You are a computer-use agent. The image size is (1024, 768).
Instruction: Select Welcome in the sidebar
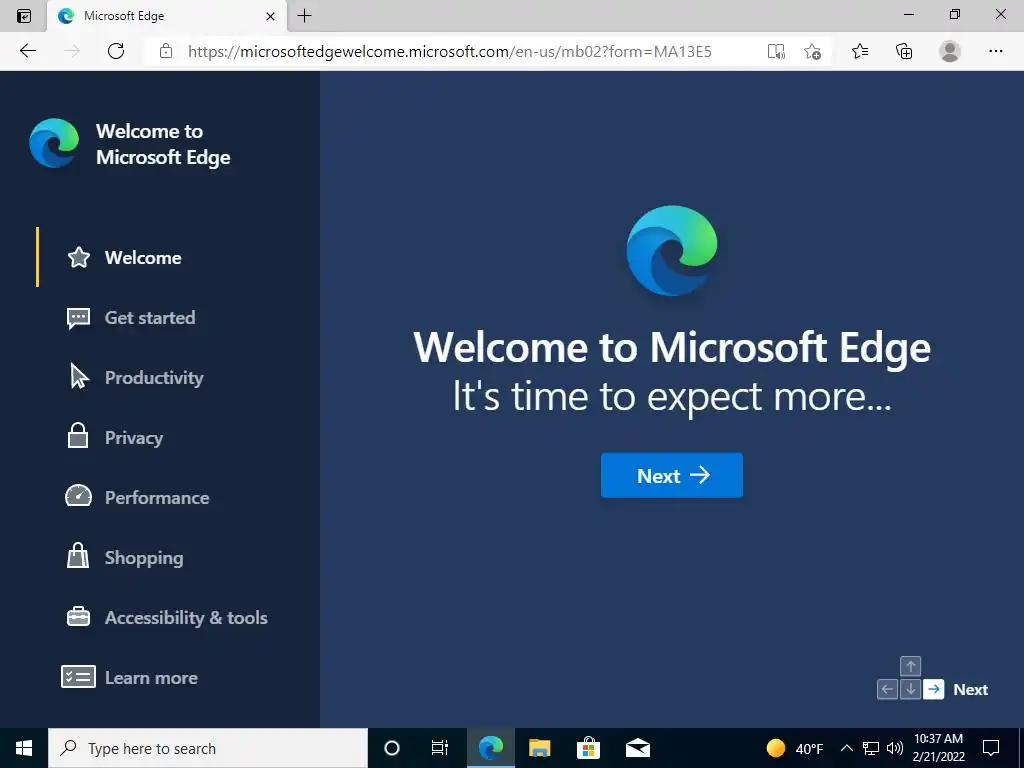coord(143,258)
